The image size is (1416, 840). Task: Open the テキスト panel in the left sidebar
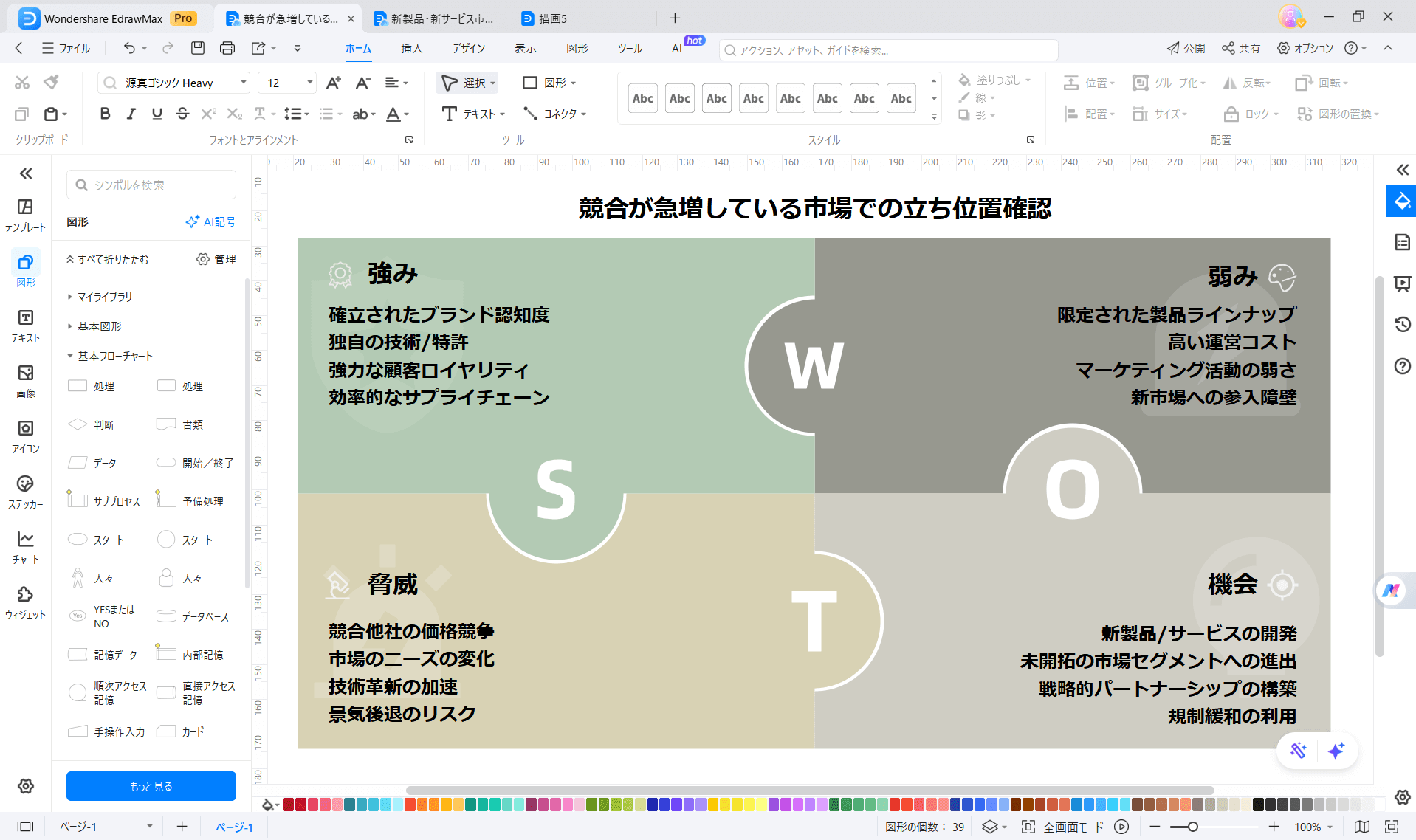click(x=25, y=326)
